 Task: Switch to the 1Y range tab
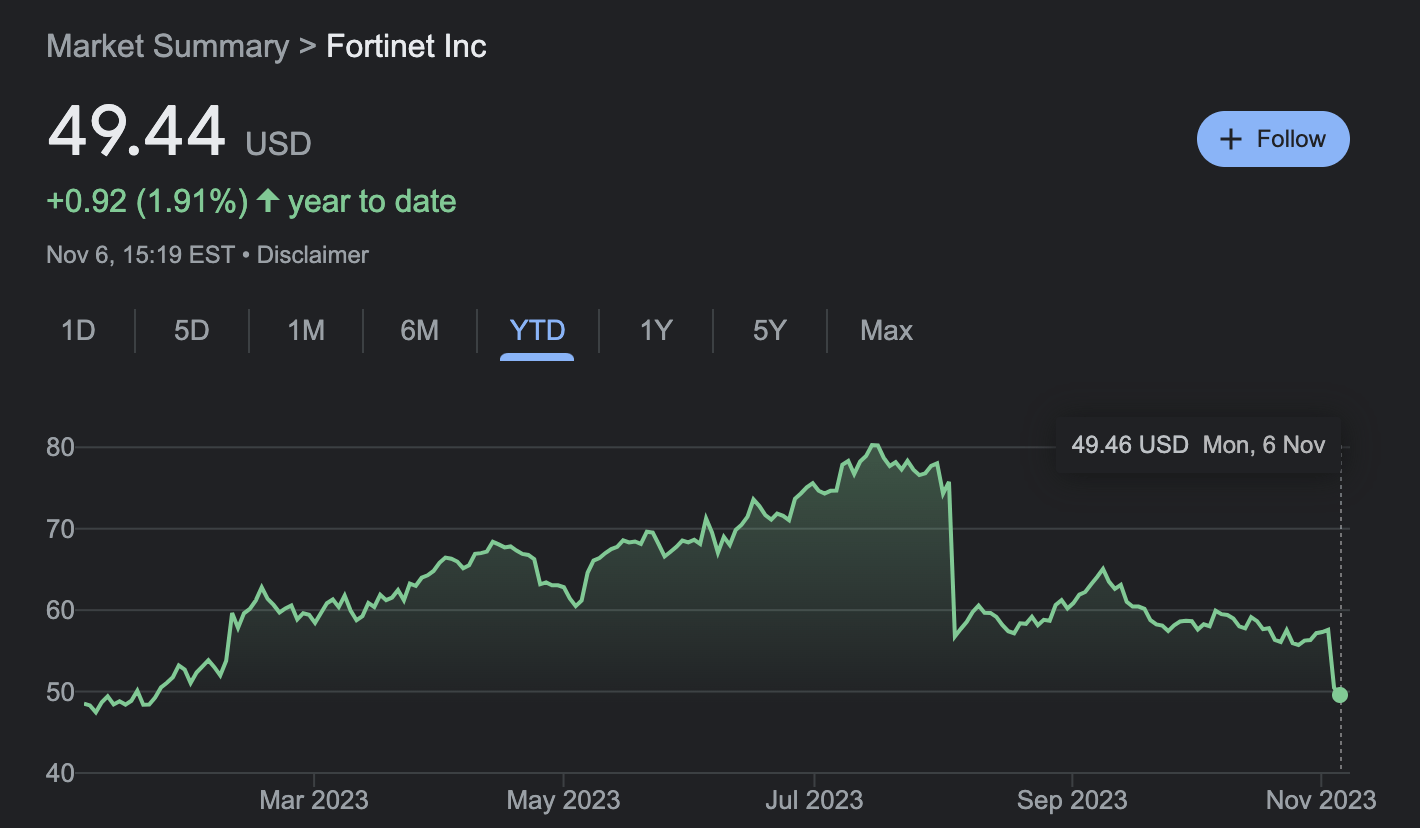coord(656,330)
